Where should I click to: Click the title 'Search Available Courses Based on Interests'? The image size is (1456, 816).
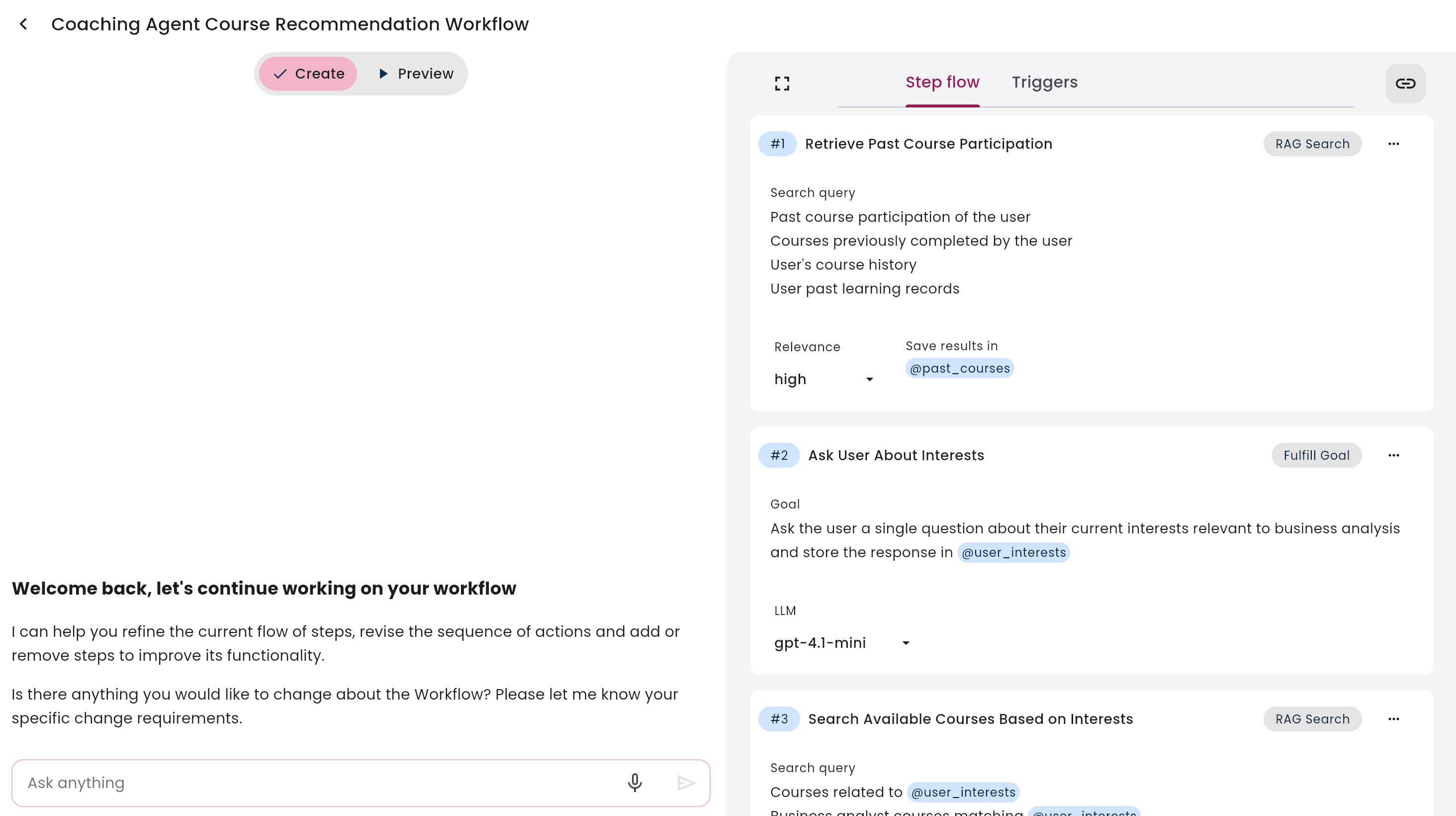pos(971,719)
